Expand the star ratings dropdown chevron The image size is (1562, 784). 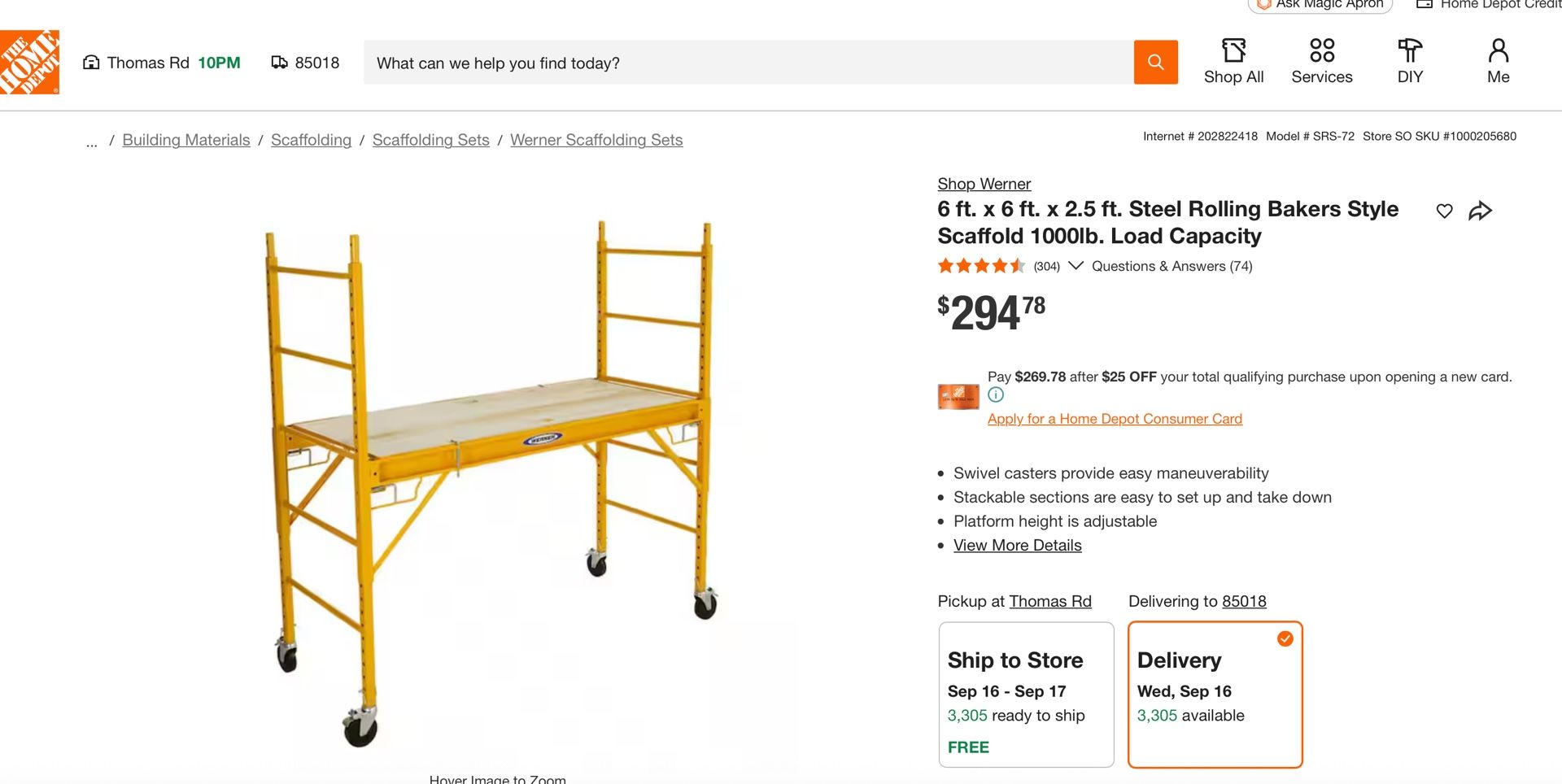coord(1076,266)
